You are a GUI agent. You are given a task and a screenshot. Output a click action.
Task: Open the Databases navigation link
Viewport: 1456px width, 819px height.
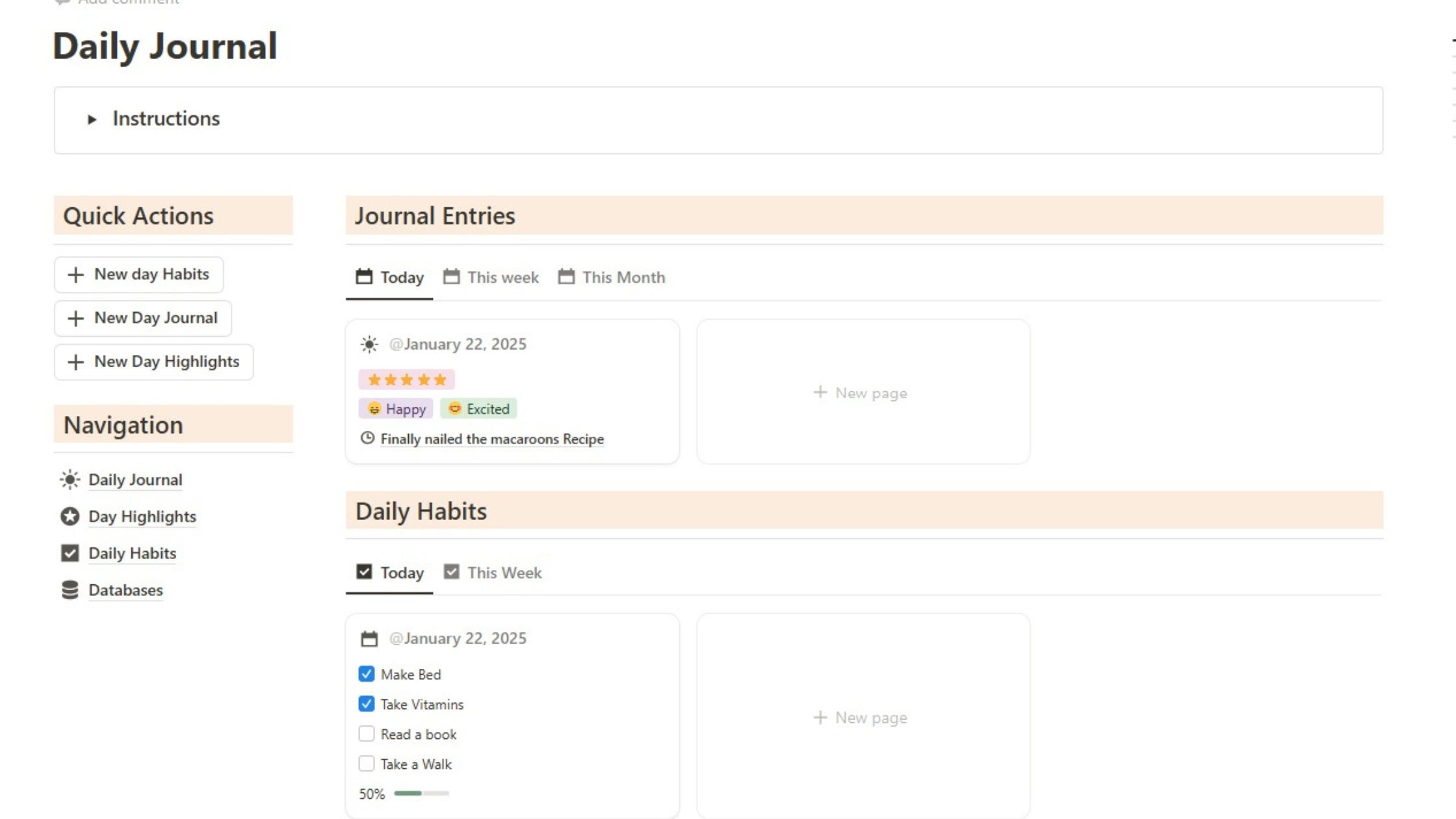(125, 590)
